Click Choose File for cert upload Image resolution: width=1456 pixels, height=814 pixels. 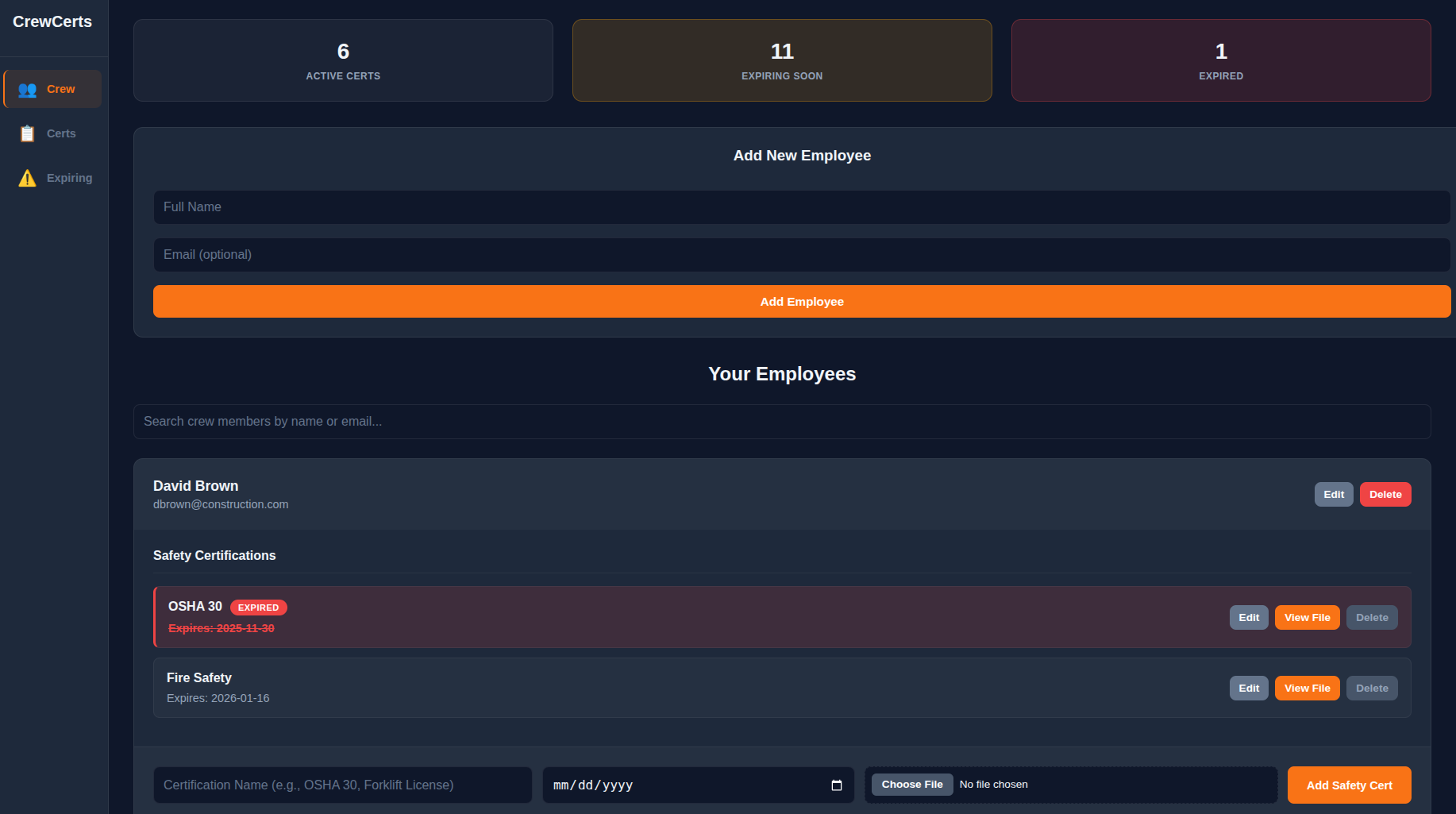(x=911, y=784)
